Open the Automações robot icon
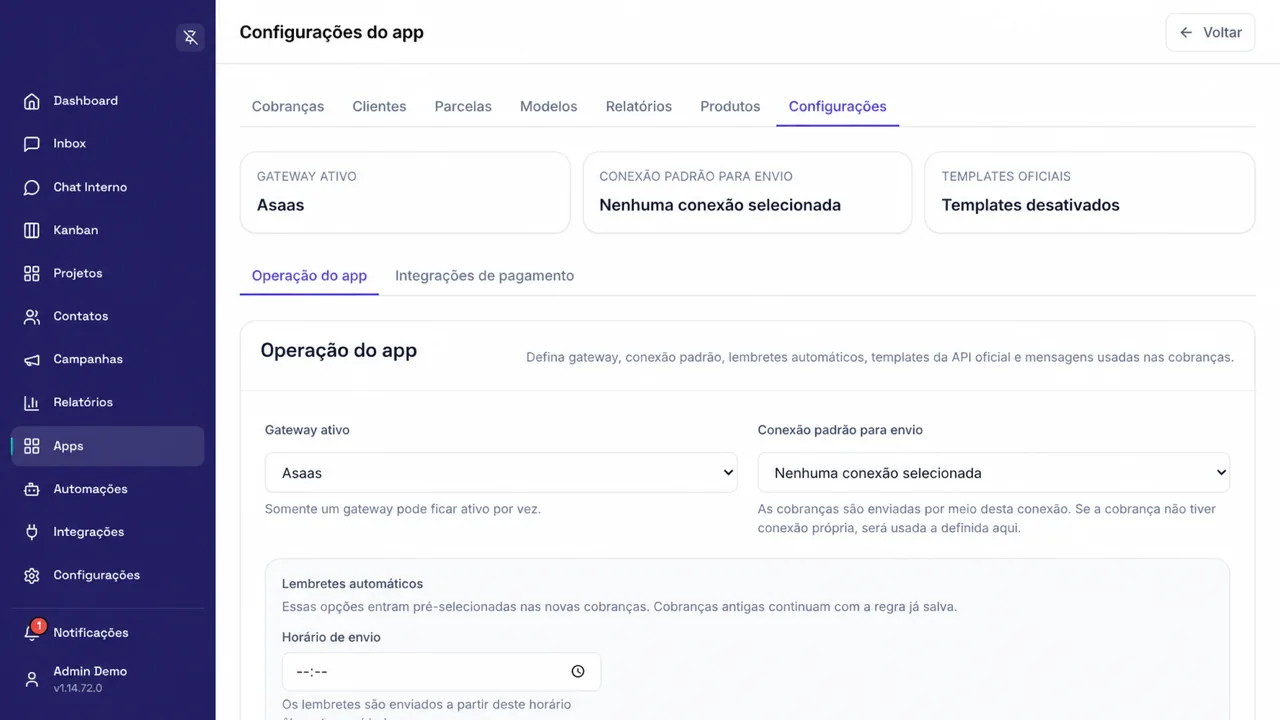Screen dimensions: 1280x720 click(x=32, y=489)
